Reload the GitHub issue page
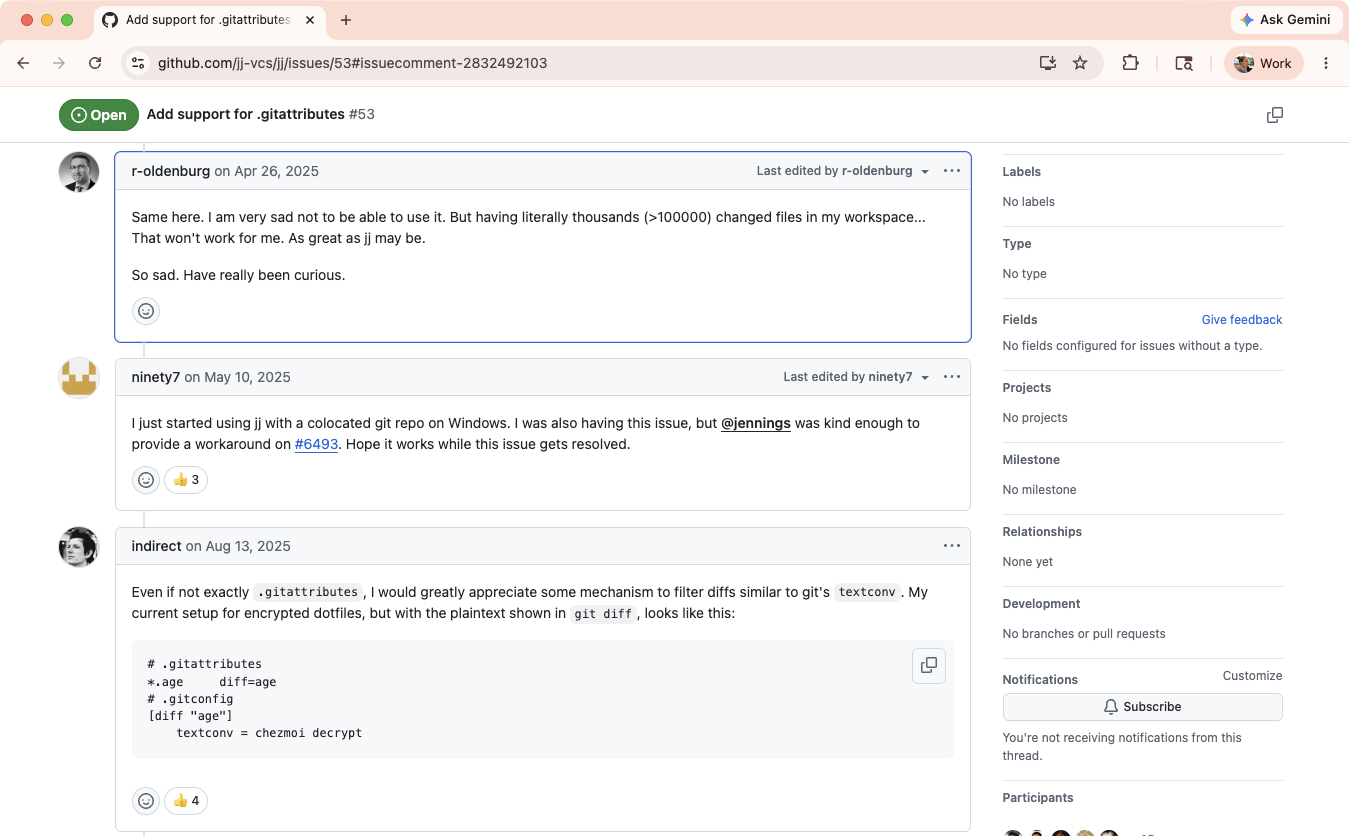 click(95, 63)
